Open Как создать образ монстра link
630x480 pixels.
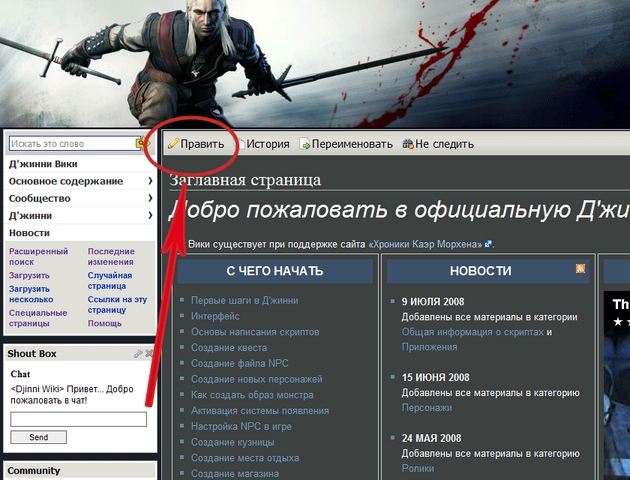click(252, 395)
